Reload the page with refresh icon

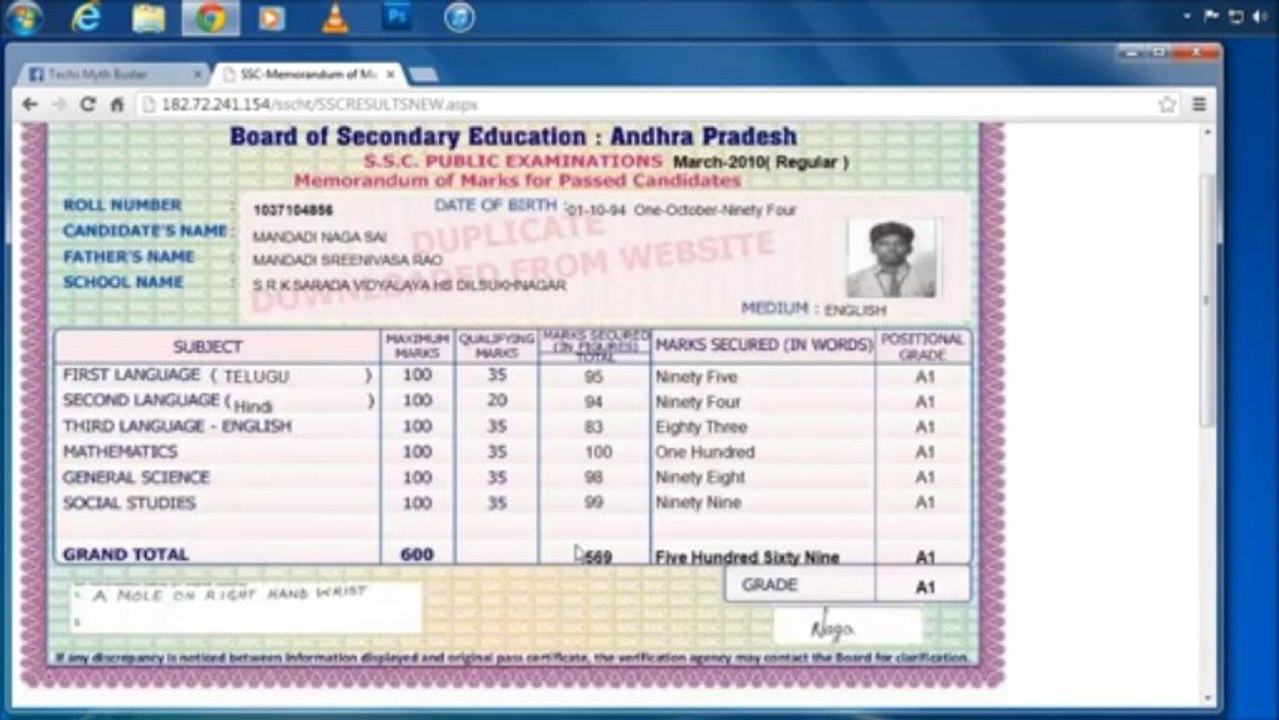(88, 104)
